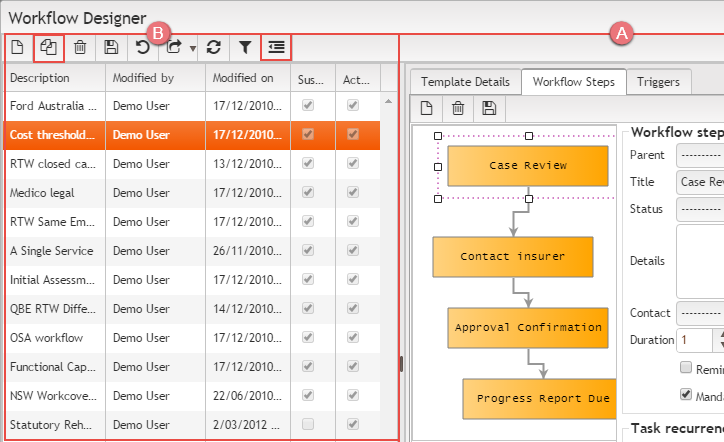Click the Details text area
This screenshot has width=724, height=442.
pyautogui.click(x=700, y=260)
